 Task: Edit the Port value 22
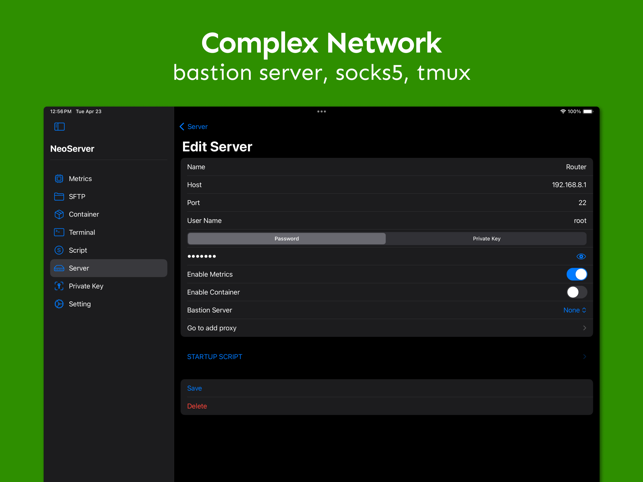pyautogui.click(x=582, y=203)
